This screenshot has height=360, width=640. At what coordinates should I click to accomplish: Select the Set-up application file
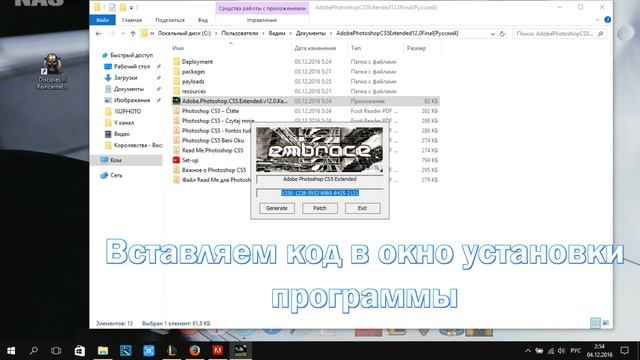(x=190, y=160)
